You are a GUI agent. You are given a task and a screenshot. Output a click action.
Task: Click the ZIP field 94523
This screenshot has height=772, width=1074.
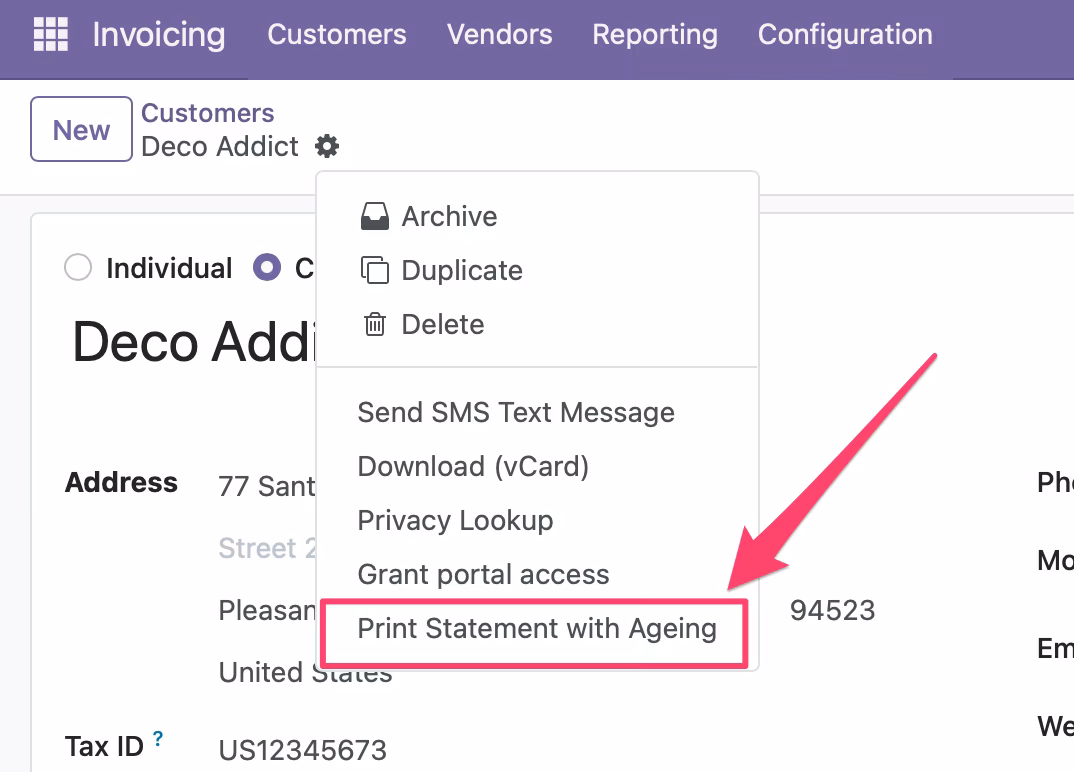pos(832,610)
